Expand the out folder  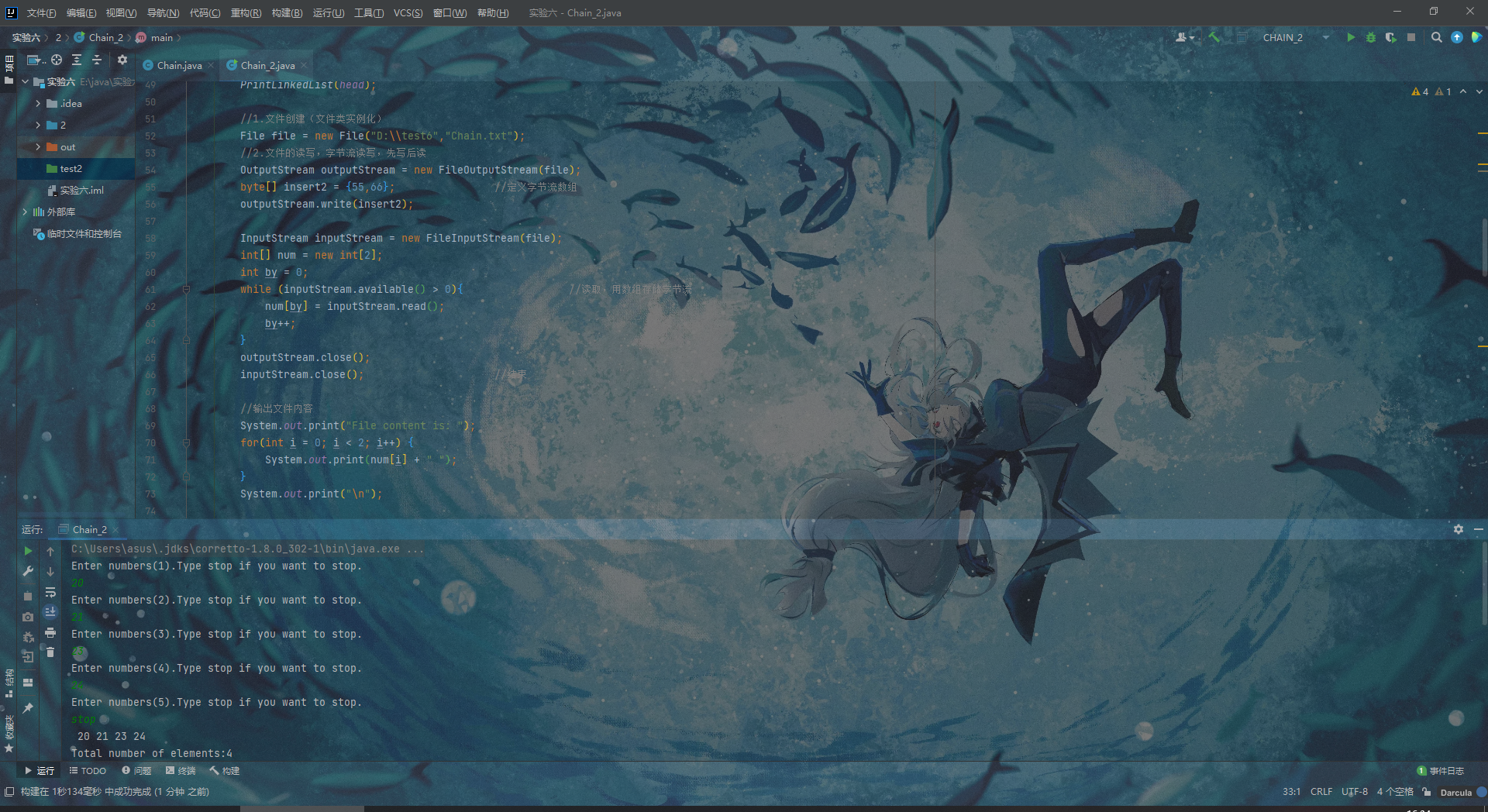38,146
